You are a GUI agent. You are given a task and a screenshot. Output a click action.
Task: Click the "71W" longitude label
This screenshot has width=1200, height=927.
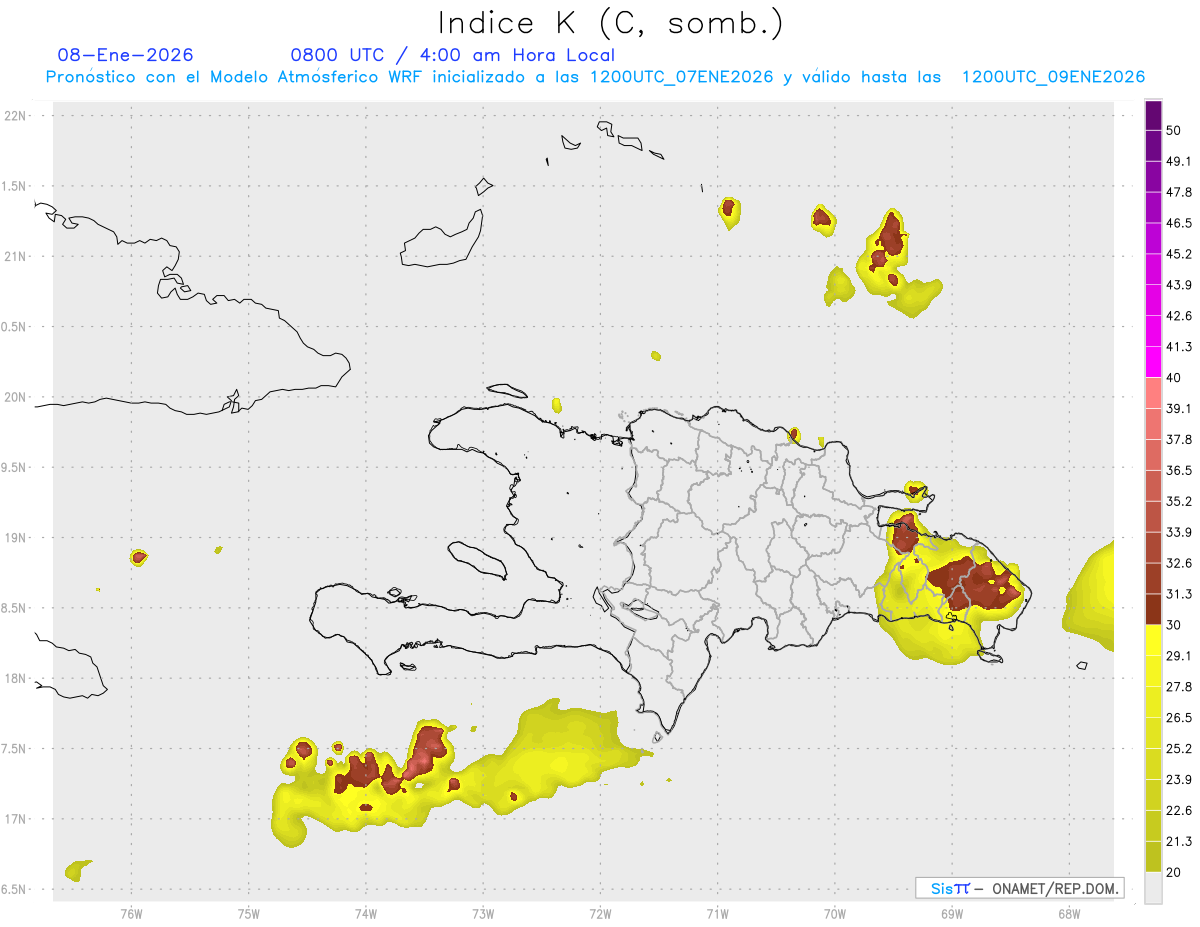pos(717,914)
